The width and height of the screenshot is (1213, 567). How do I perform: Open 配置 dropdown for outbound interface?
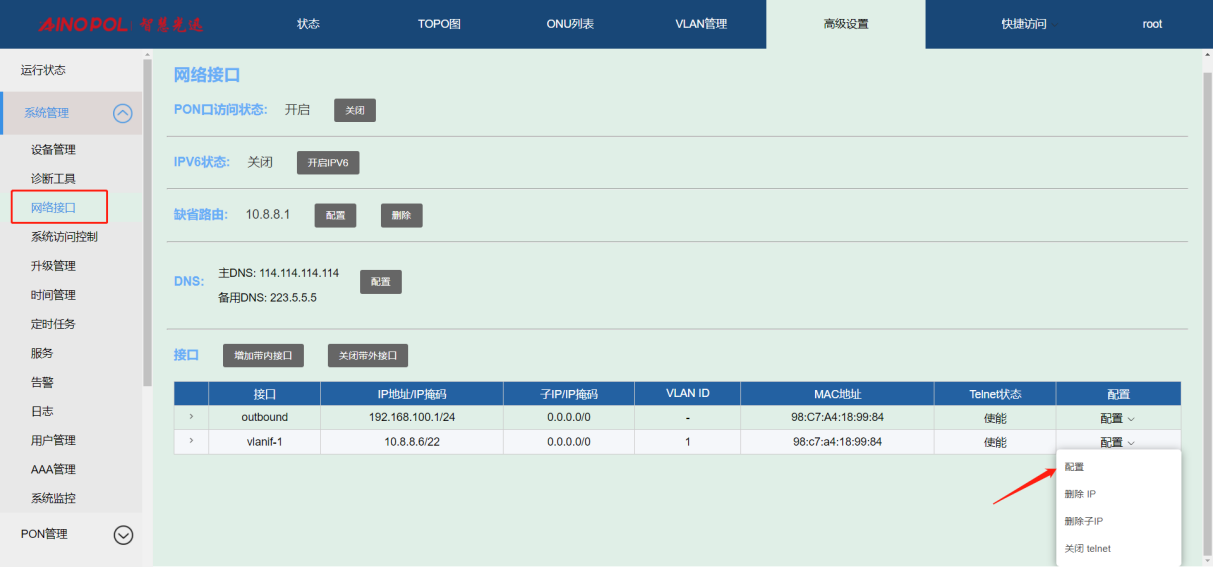pyautogui.click(x=1117, y=418)
